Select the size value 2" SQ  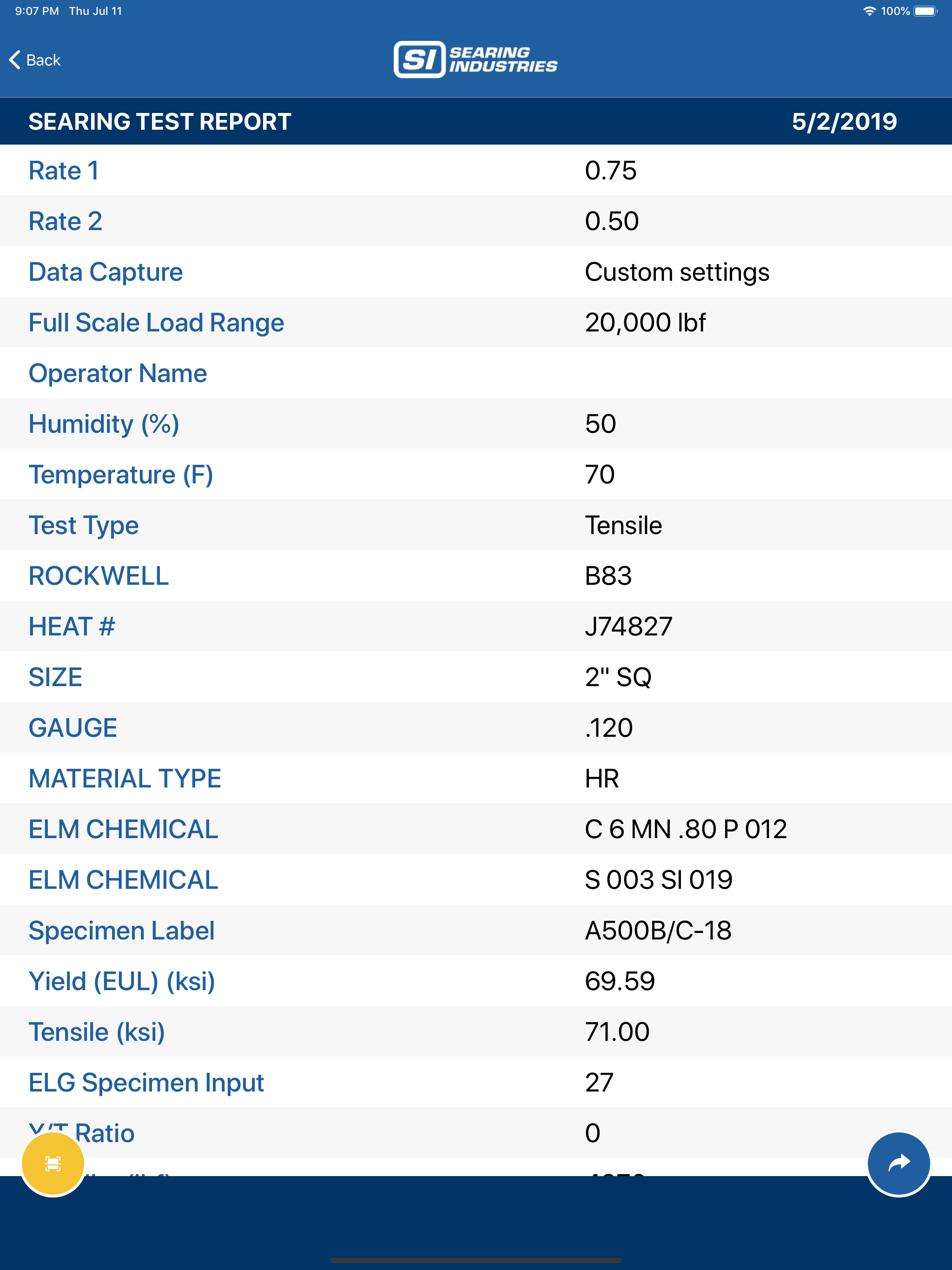(618, 677)
